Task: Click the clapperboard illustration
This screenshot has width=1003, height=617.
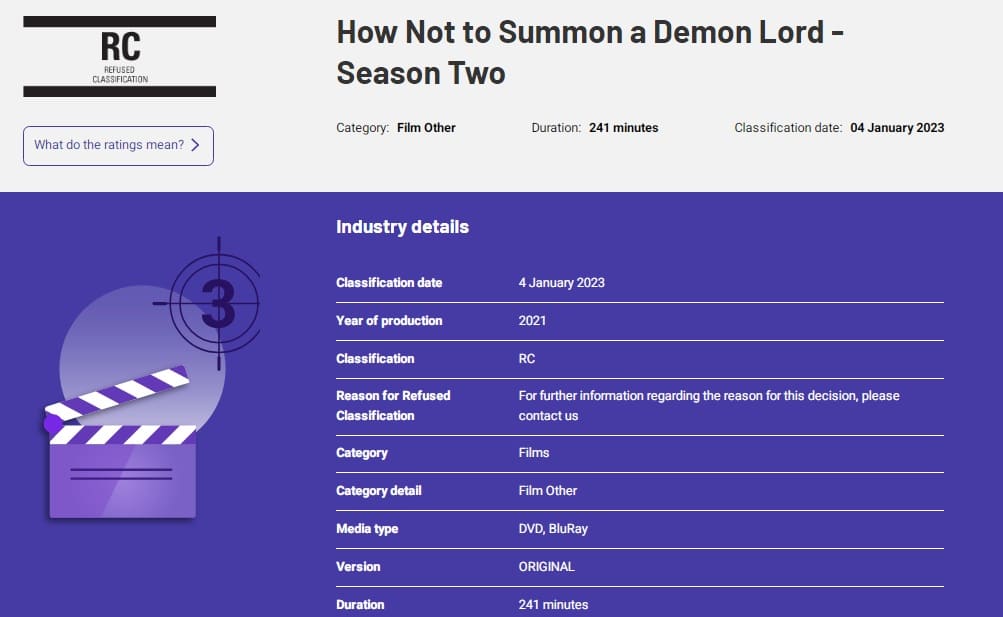Action: 122,450
